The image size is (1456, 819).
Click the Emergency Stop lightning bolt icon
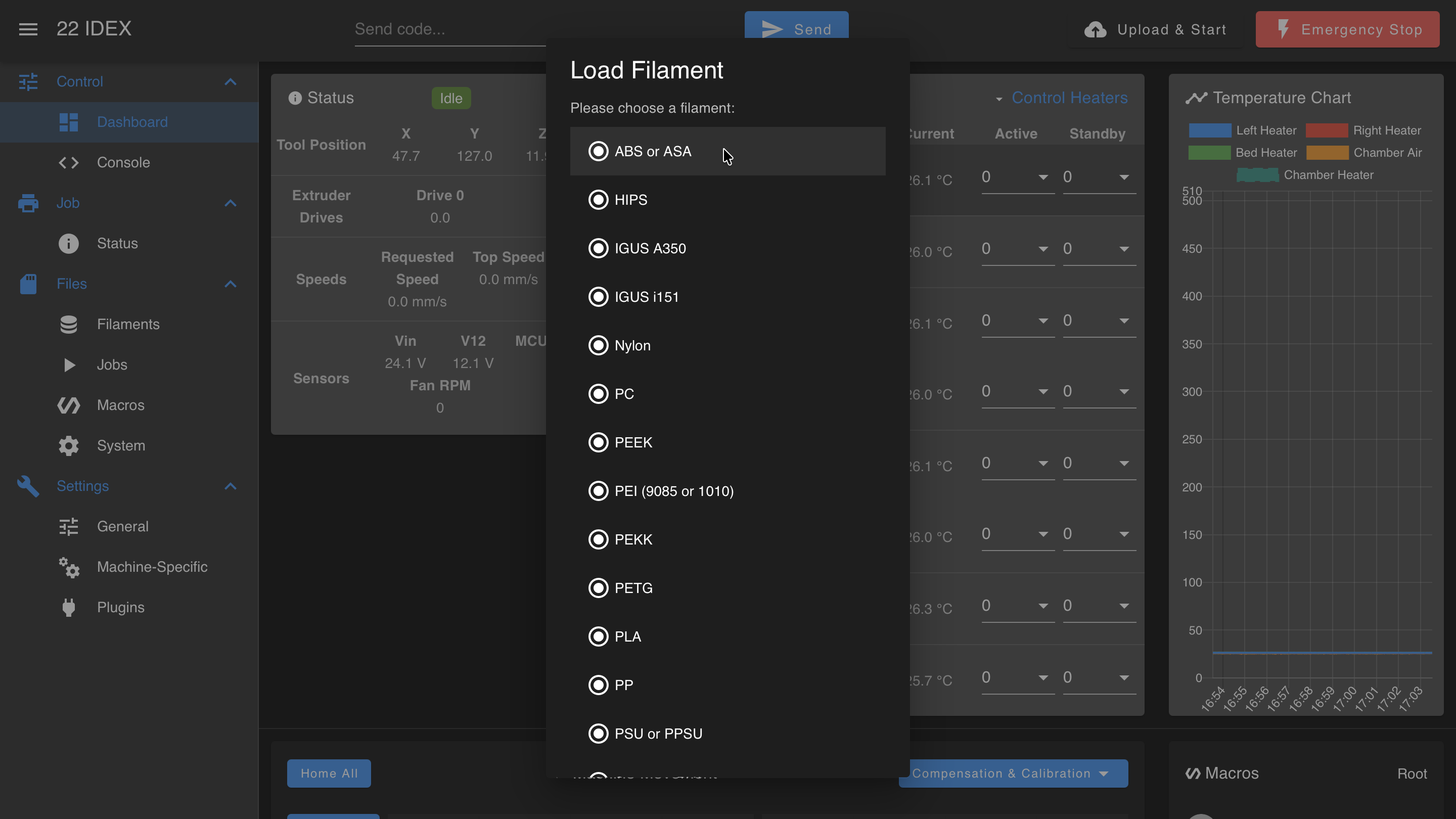click(x=1283, y=29)
